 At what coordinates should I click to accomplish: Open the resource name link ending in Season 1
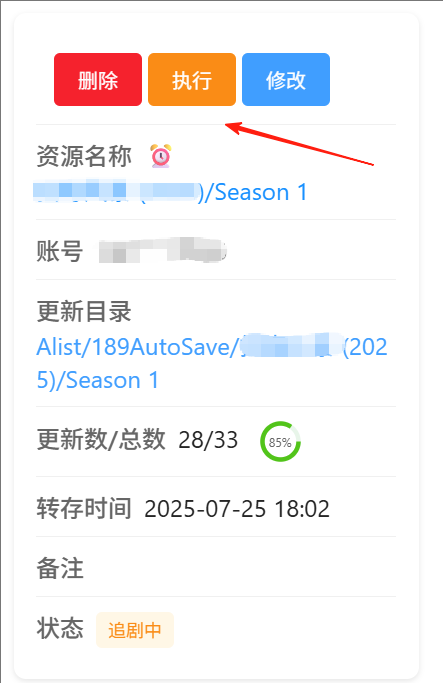171,192
